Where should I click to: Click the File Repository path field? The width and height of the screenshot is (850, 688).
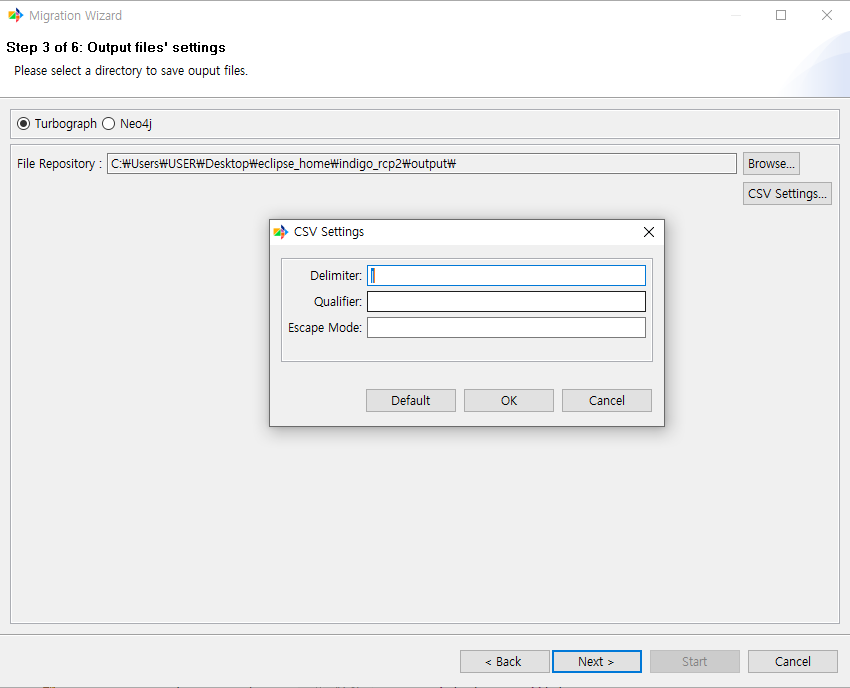pos(420,163)
